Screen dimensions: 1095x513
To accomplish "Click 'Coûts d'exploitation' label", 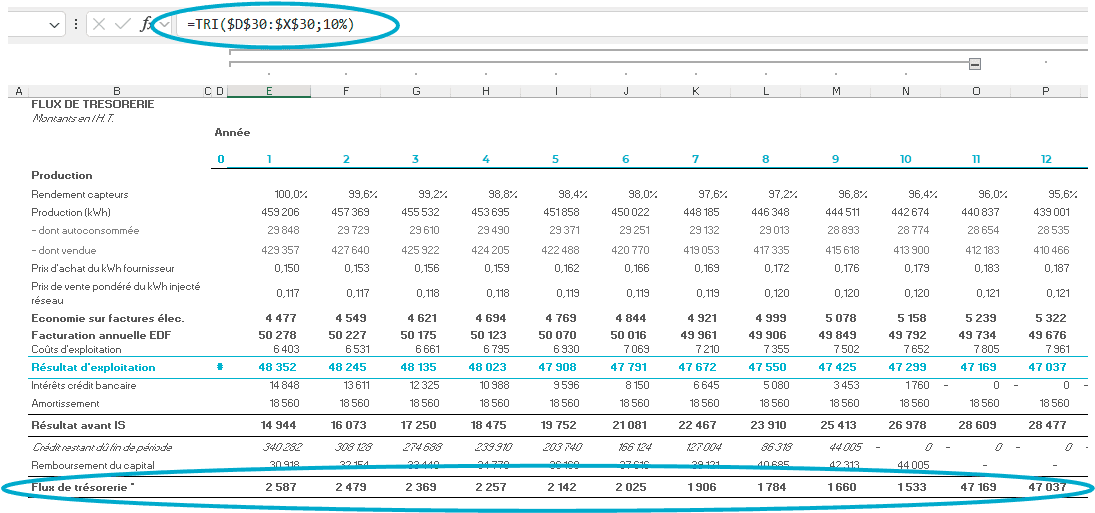I will (x=76, y=349).
